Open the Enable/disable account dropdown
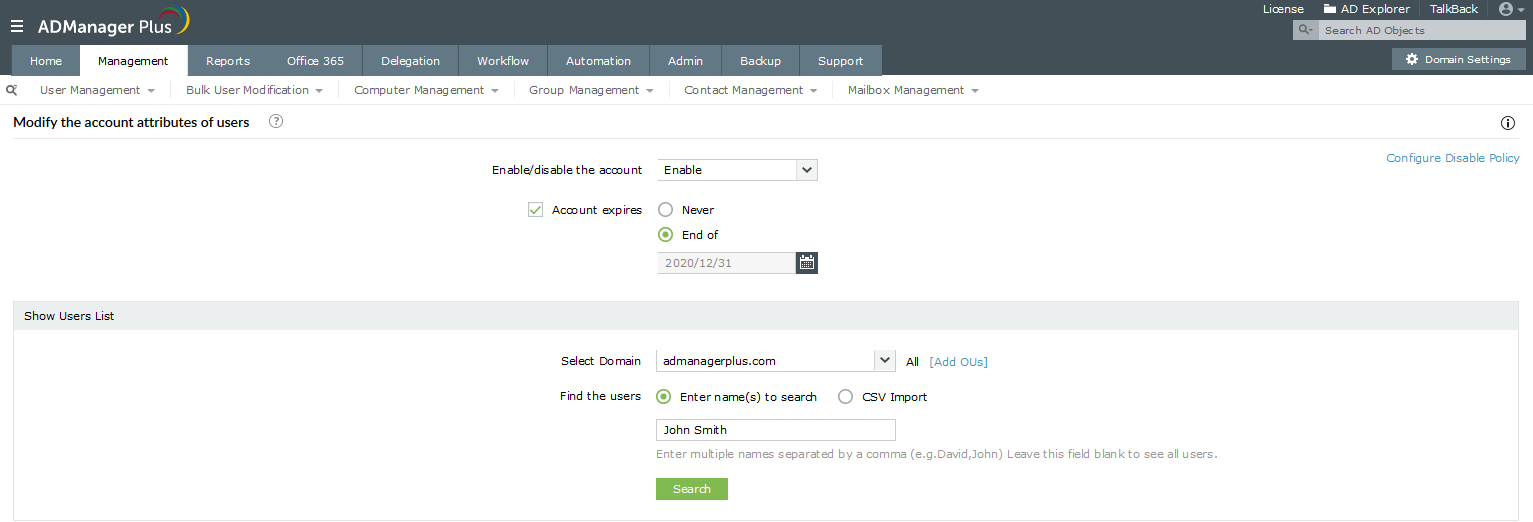 pos(738,170)
